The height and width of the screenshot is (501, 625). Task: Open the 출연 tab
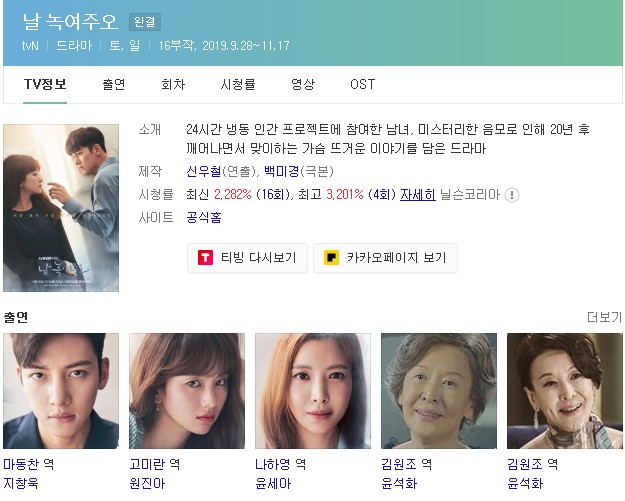pos(114,84)
